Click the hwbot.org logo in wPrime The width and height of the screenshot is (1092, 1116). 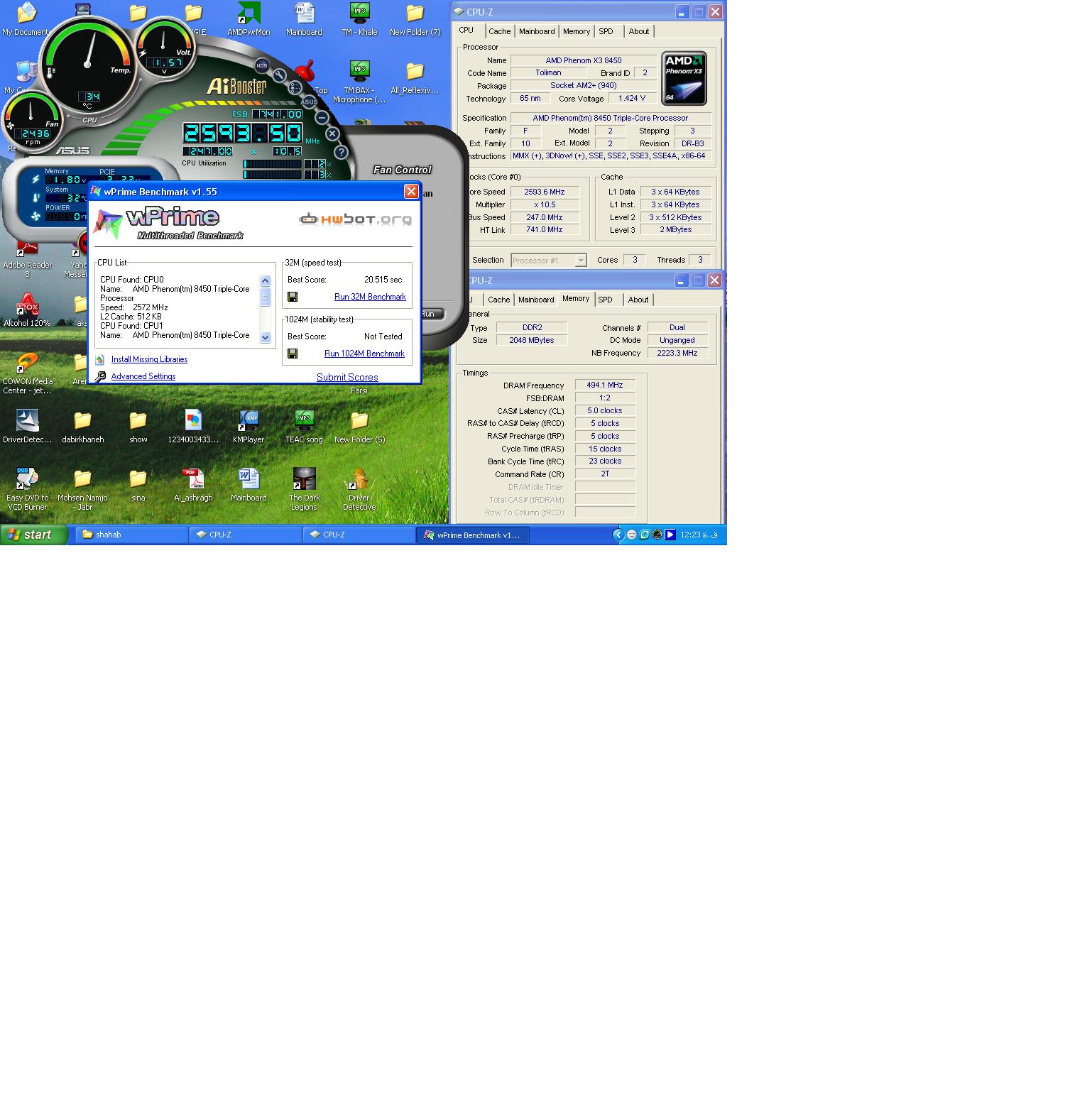point(356,219)
